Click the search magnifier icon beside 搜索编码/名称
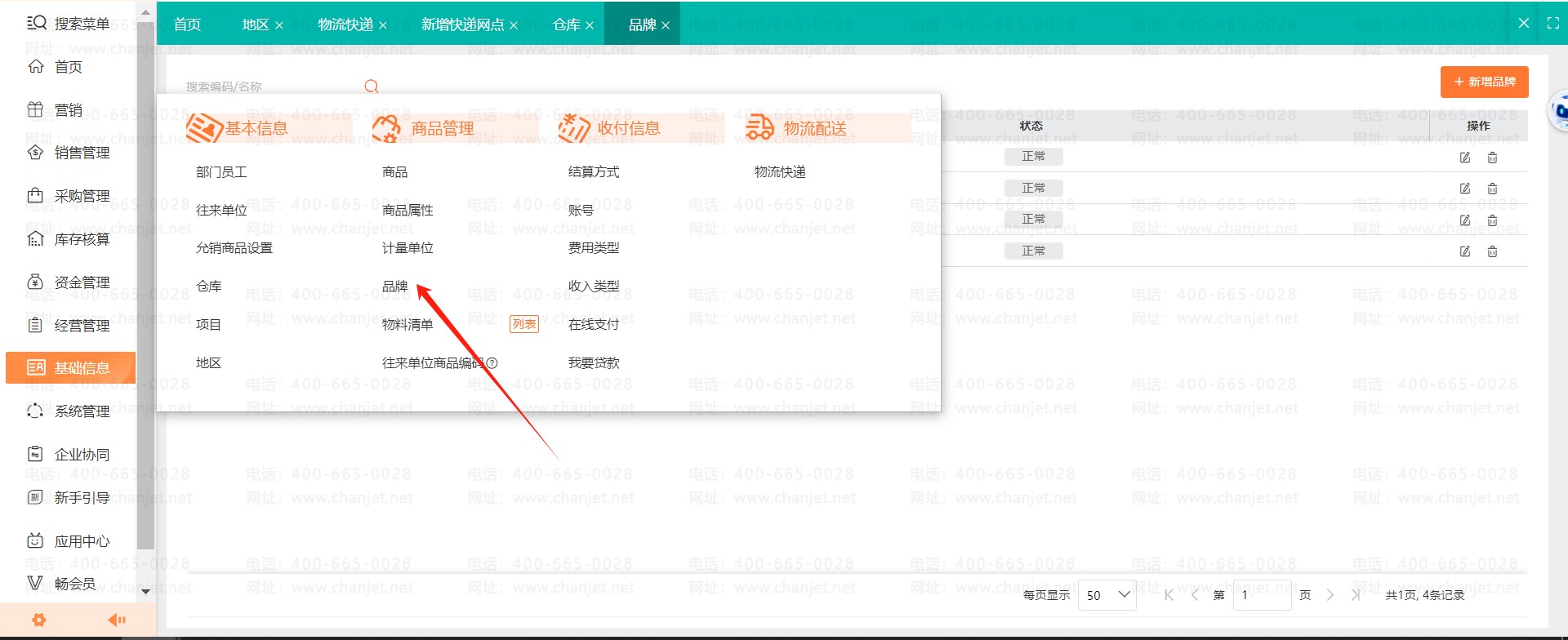 [372, 87]
